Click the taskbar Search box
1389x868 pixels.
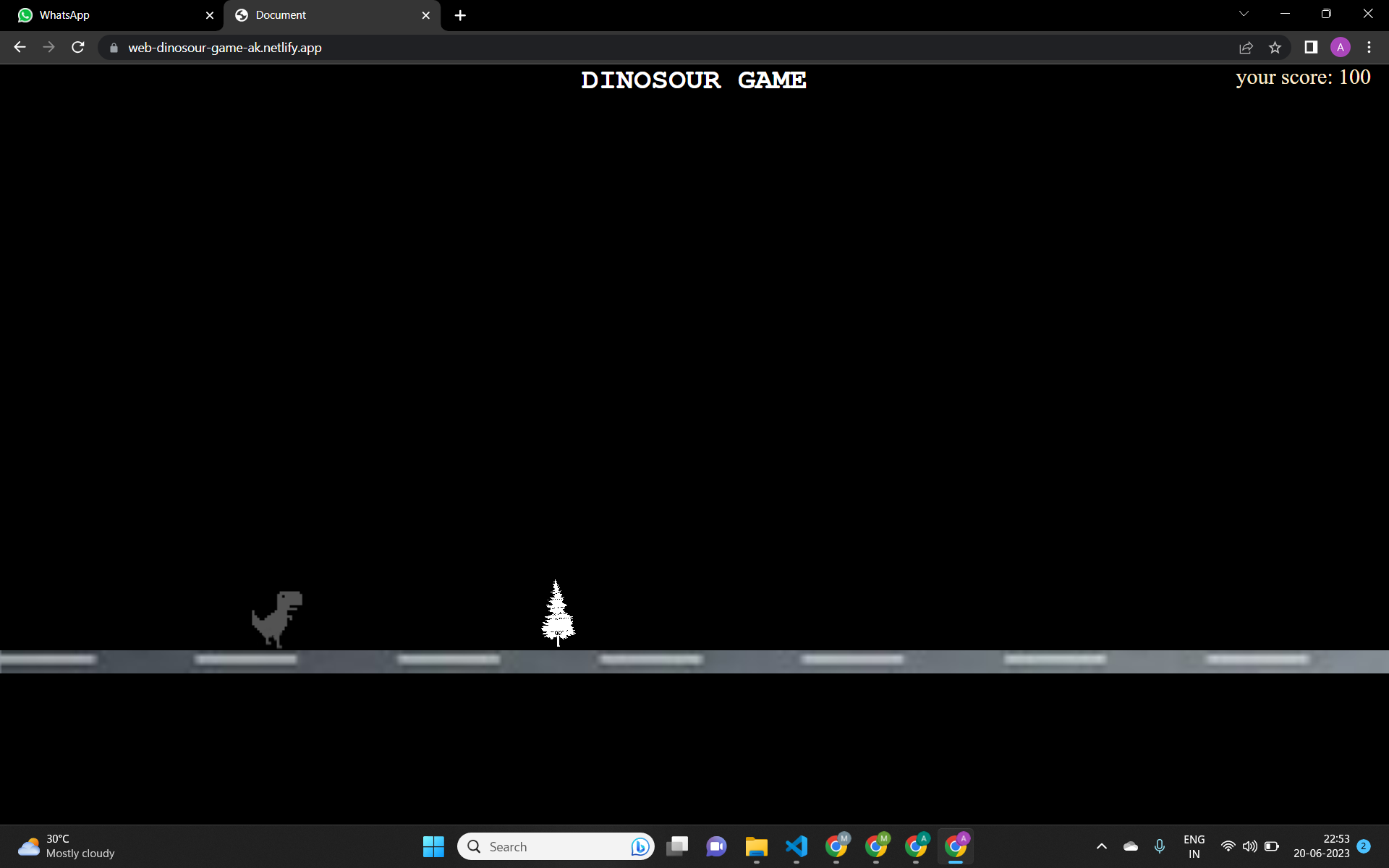(x=556, y=846)
